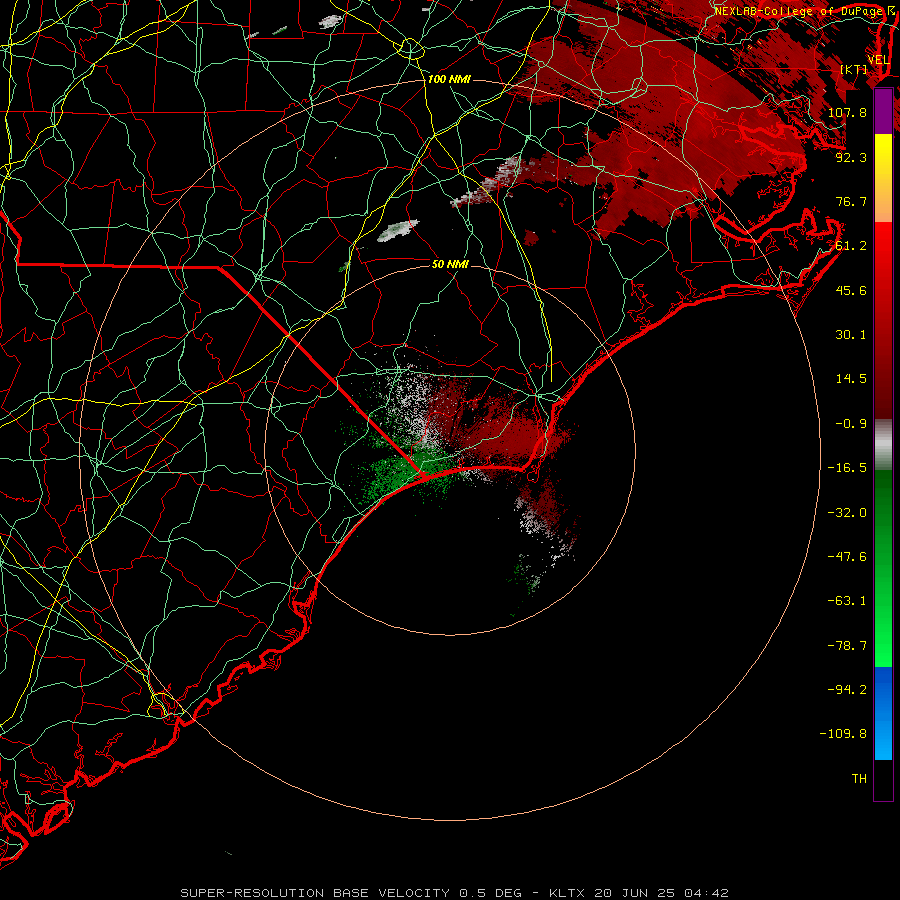
Task: Click the purple segment of the velocity color bar
Action: 883,111
